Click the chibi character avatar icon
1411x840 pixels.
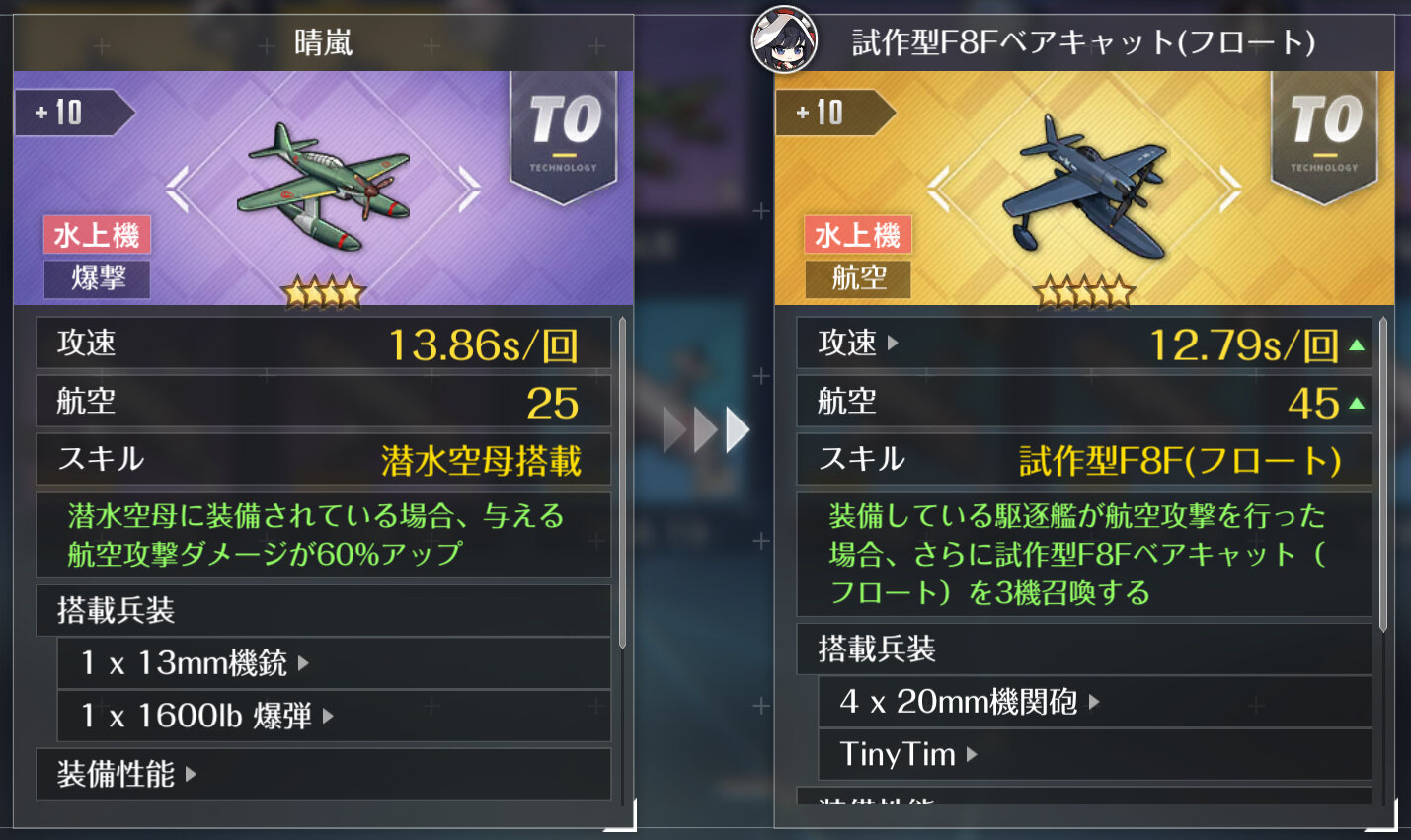784,40
